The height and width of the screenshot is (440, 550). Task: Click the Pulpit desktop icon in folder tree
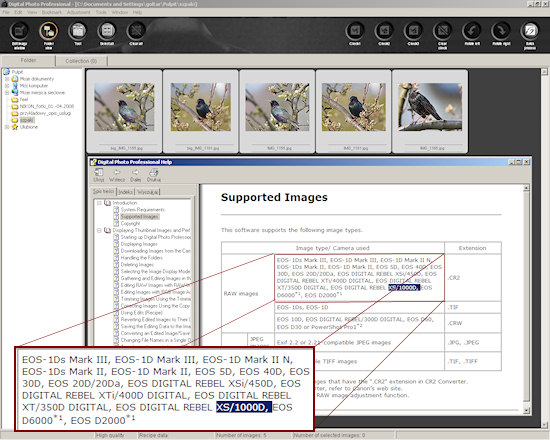point(7,72)
